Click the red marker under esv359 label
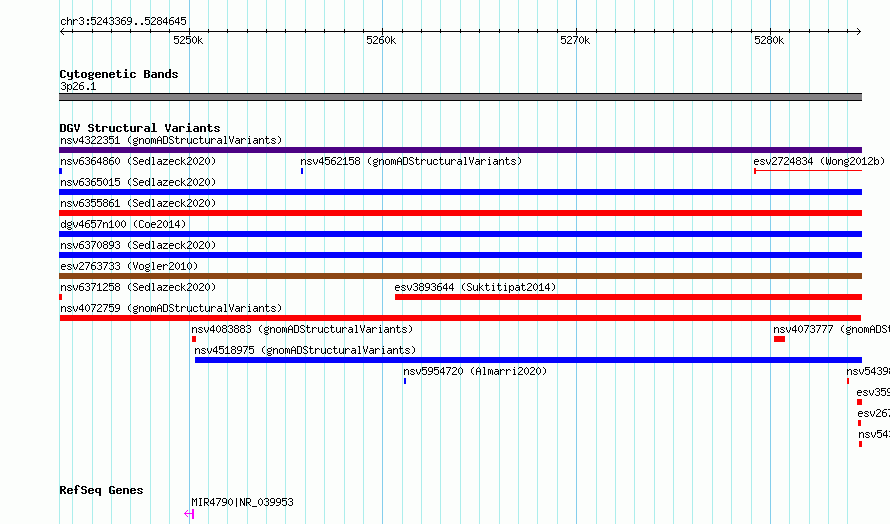 click(859, 402)
